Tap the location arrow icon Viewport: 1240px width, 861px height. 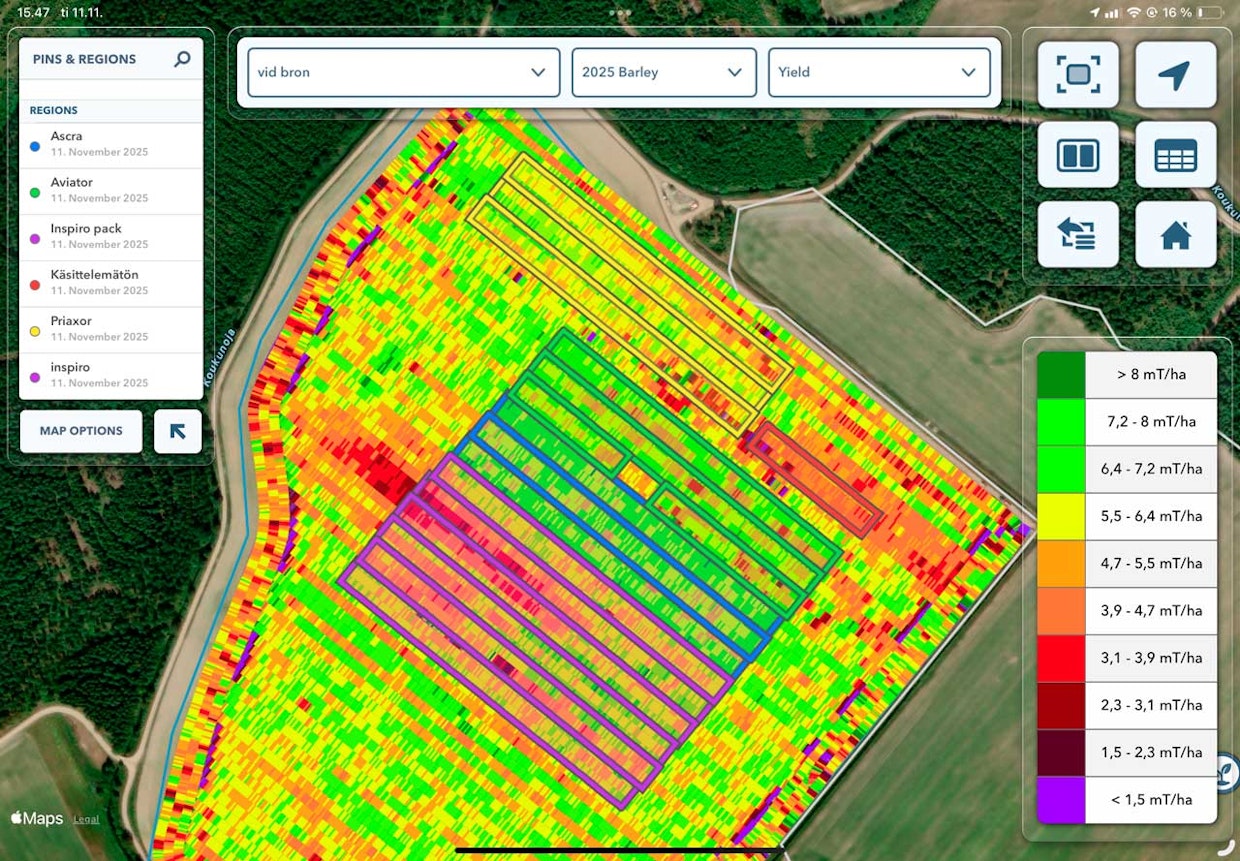[1176, 75]
